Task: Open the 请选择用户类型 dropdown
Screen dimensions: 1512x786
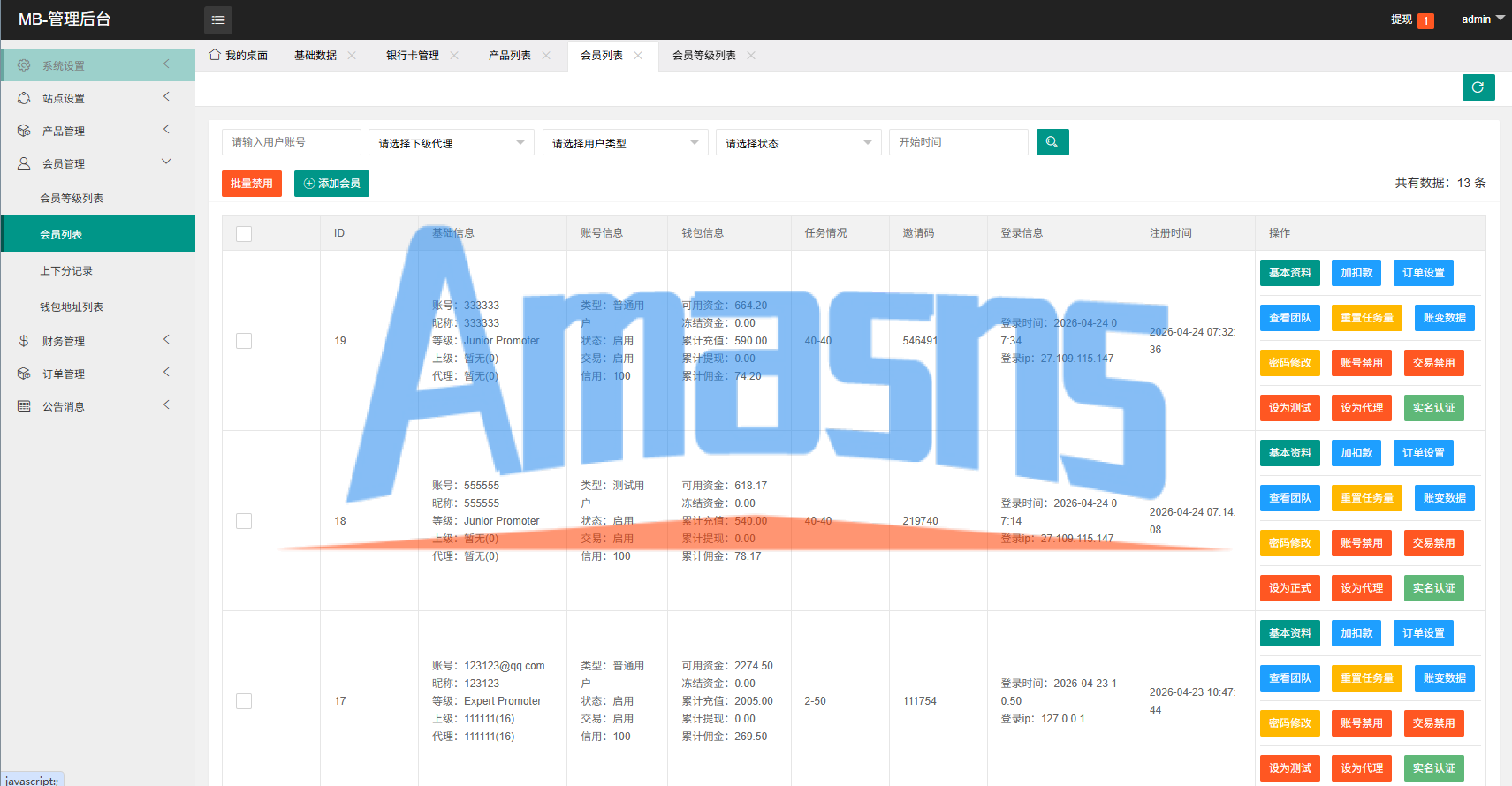Action: (626, 142)
